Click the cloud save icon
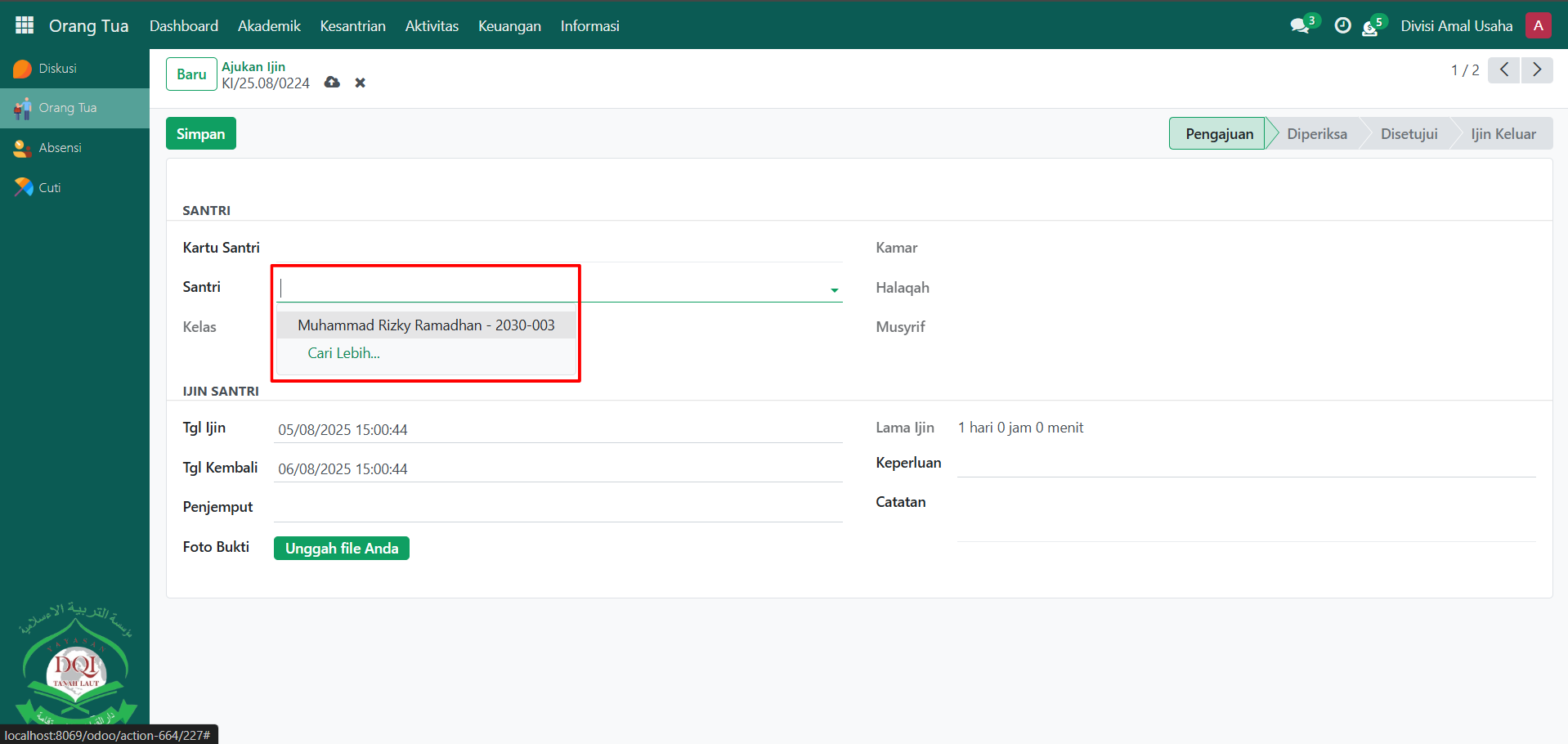 click(332, 83)
